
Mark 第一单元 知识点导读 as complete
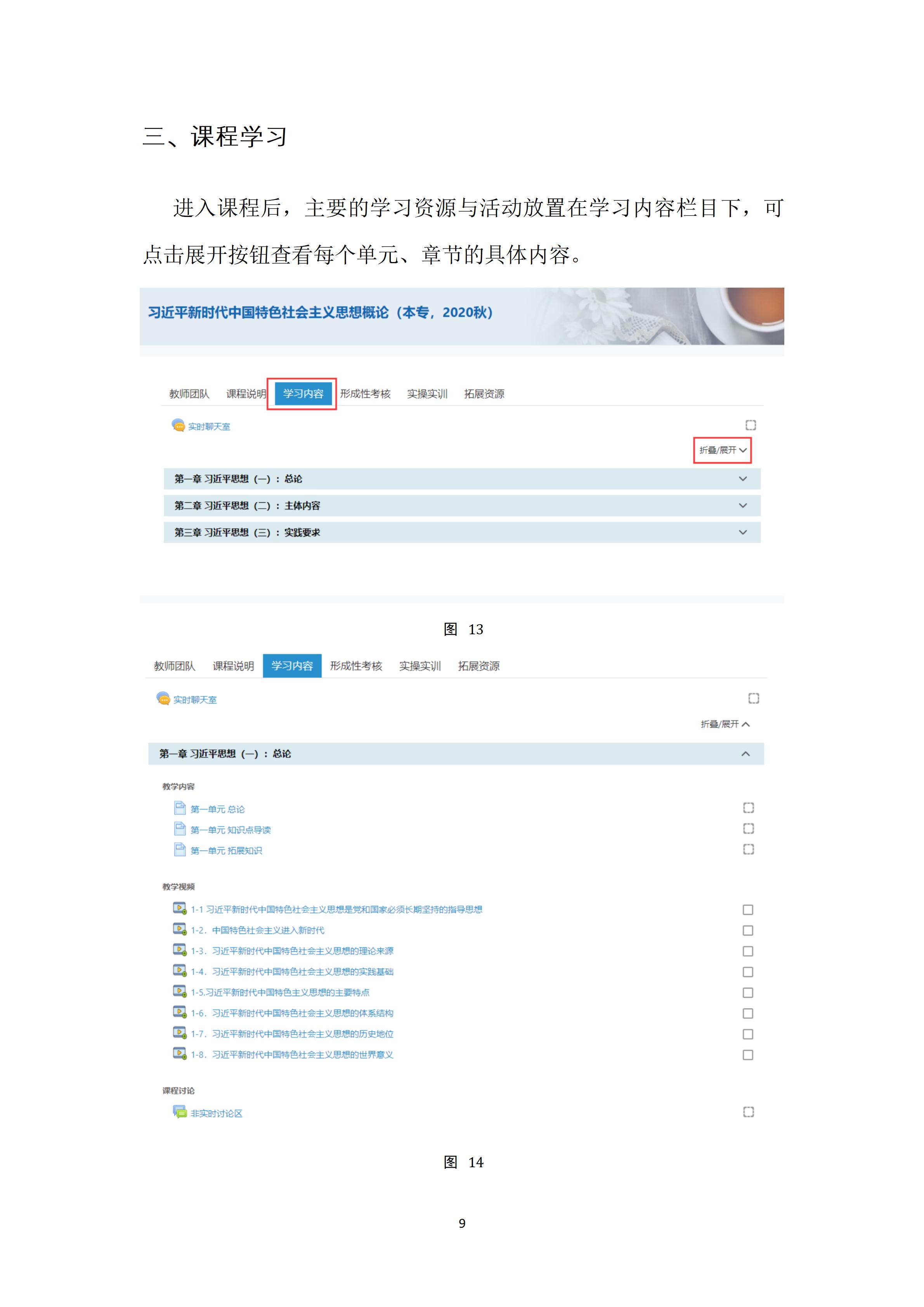[x=749, y=828]
